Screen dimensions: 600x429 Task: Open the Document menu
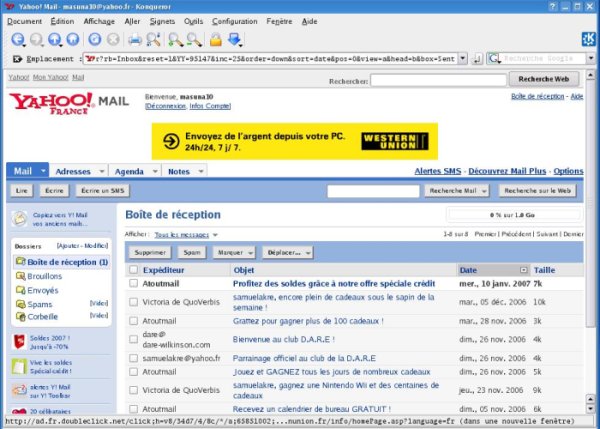coord(24,21)
